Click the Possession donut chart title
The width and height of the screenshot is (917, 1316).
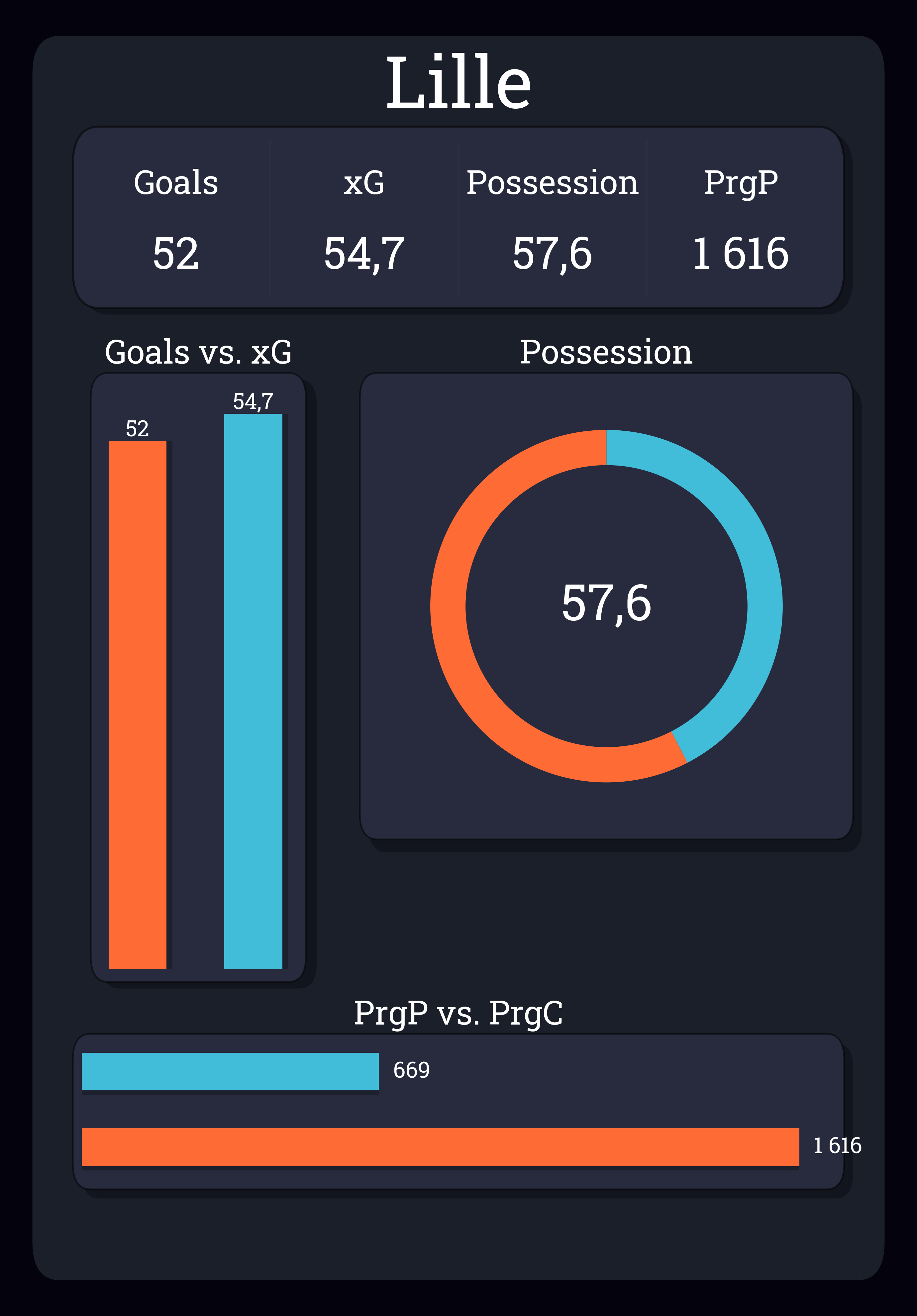(x=606, y=352)
